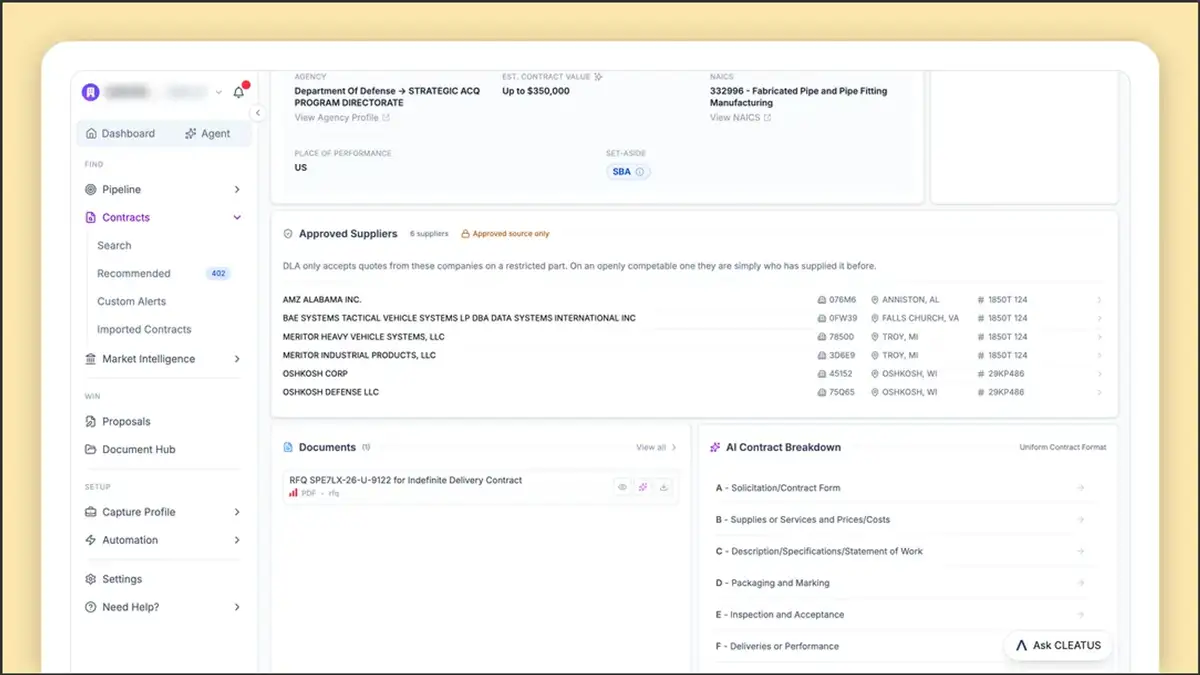The width and height of the screenshot is (1200, 675).
Task: Go to the Dashboard tab
Action: coord(120,133)
